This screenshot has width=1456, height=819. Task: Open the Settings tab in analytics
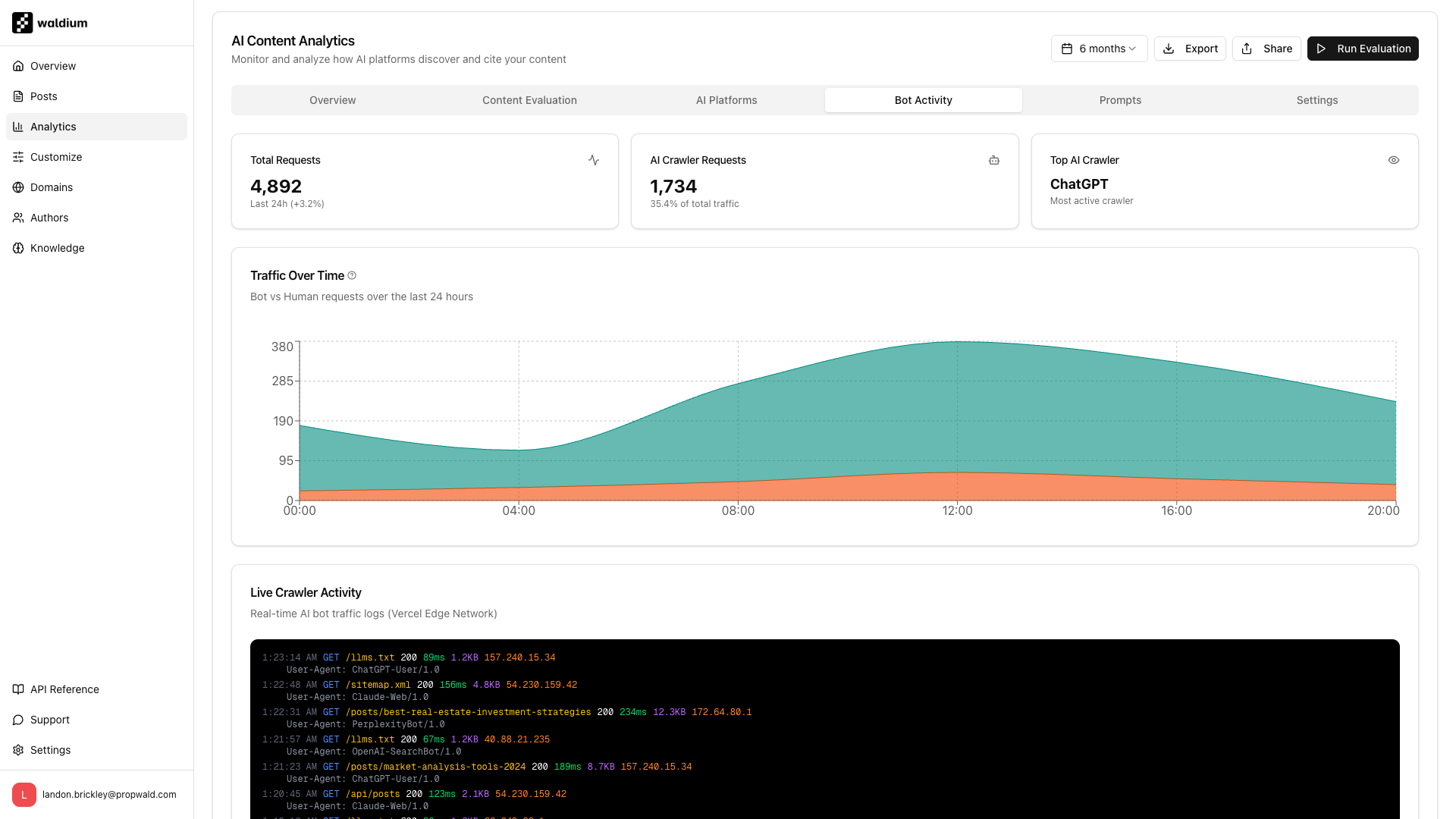1317,100
